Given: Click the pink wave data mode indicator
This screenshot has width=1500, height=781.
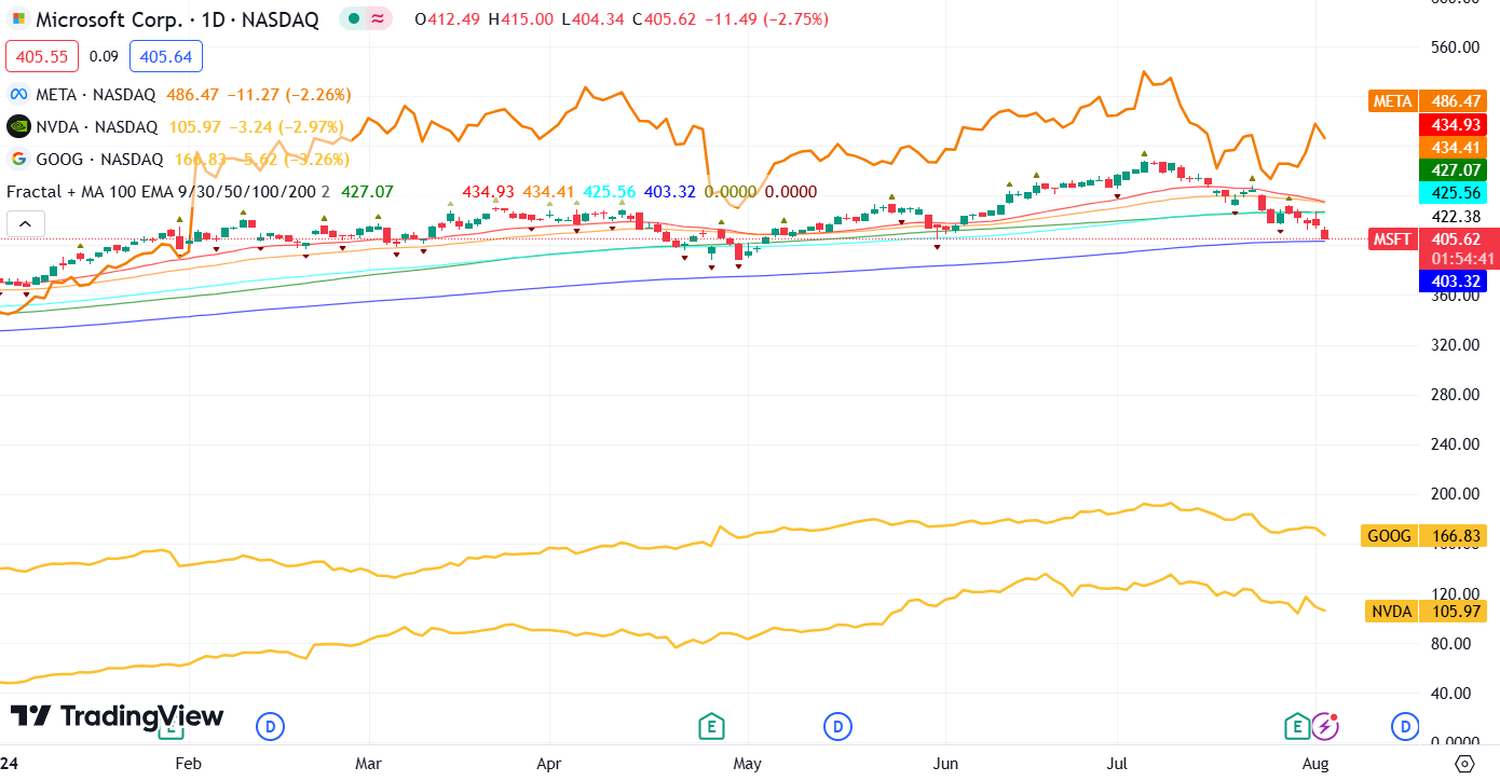Looking at the screenshot, I should [377, 19].
